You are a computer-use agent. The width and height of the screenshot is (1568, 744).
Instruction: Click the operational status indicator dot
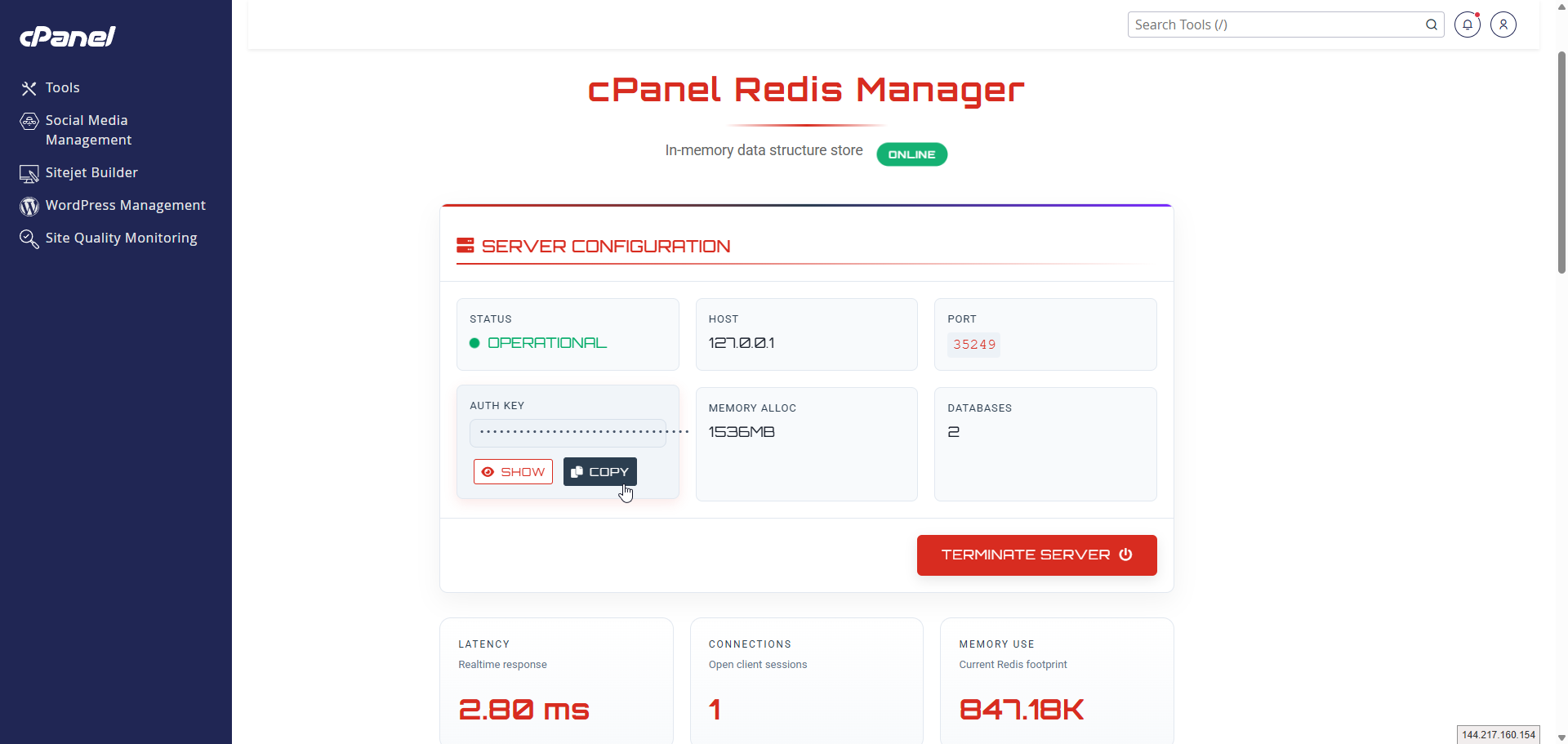click(x=474, y=343)
